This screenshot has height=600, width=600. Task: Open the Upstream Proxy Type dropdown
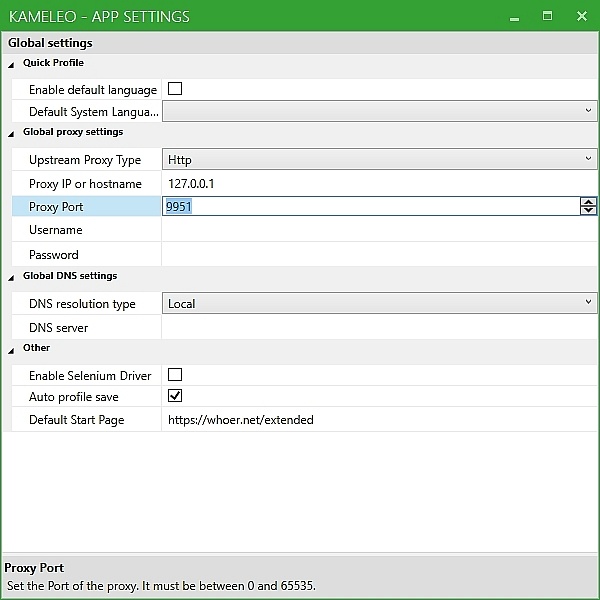(x=380, y=159)
